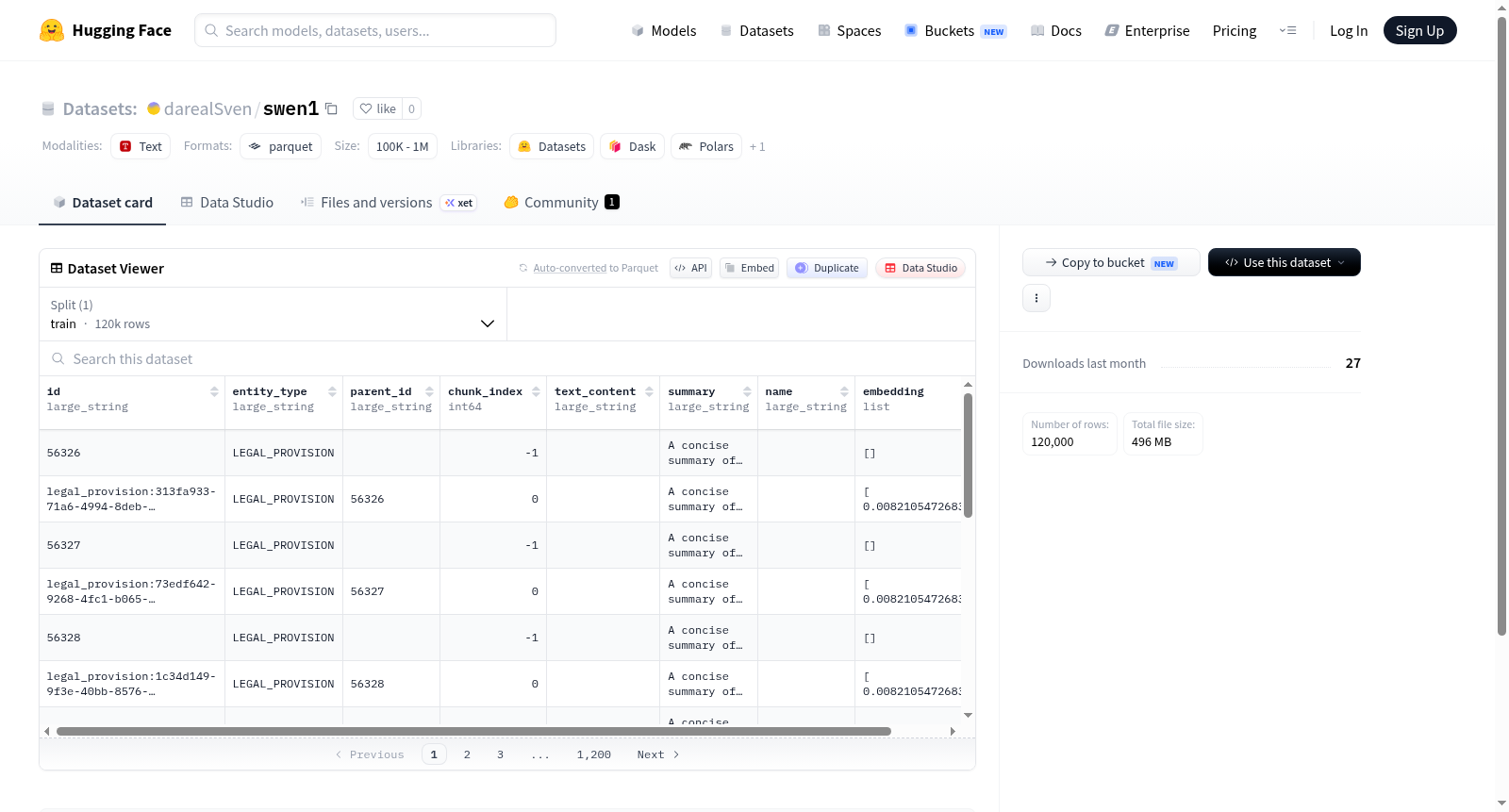Focus the search models, datasets, users field
The image size is (1509, 812).
(375, 30)
